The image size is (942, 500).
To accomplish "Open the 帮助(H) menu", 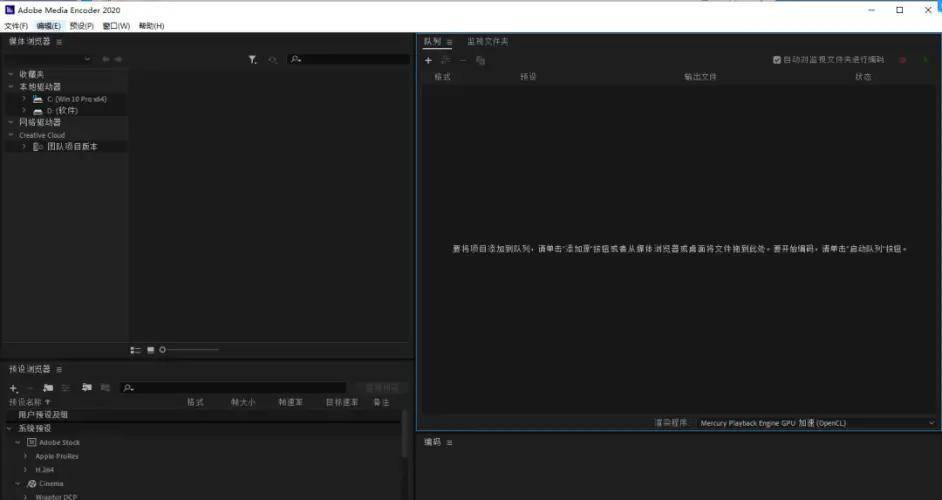I will (151, 26).
